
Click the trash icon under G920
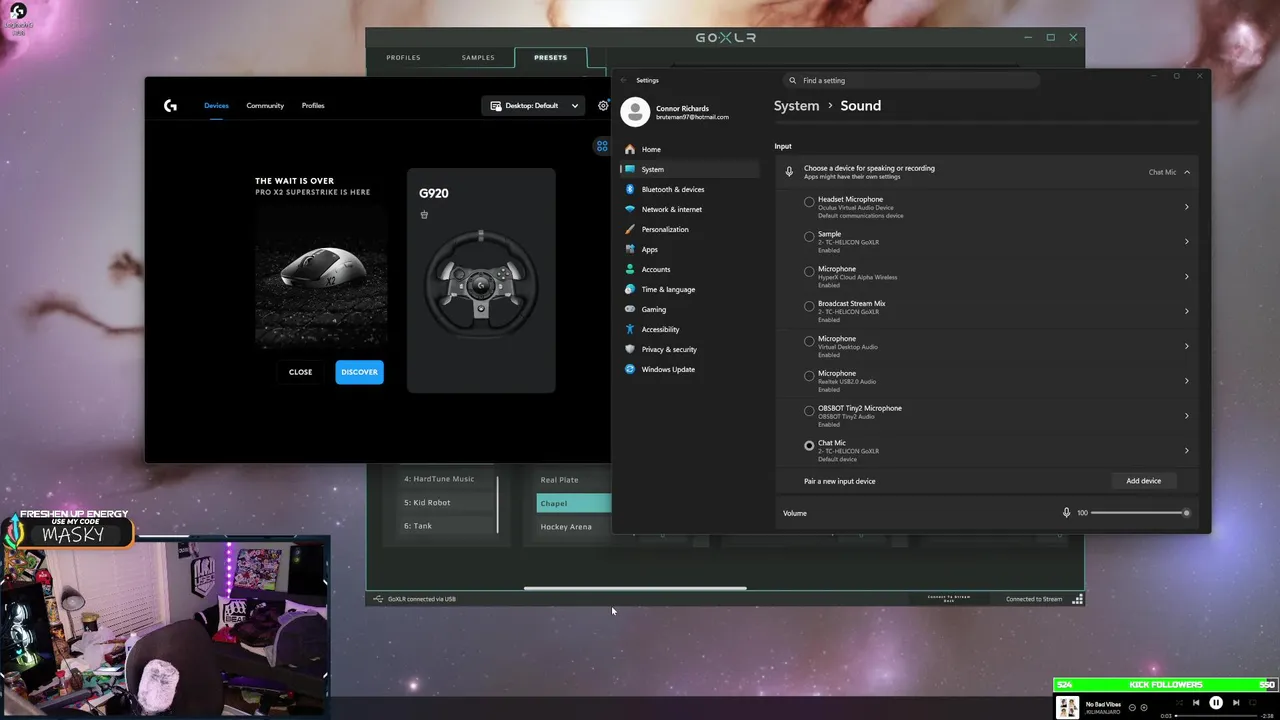coord(424,215)
